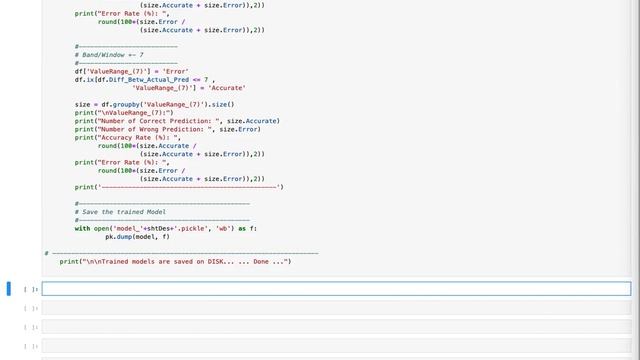The width and height of the screenshot is (640, 360).
Task: Click the size = df.groupby('ValueRange_(7)').size() line
Action: click(154, 104)
